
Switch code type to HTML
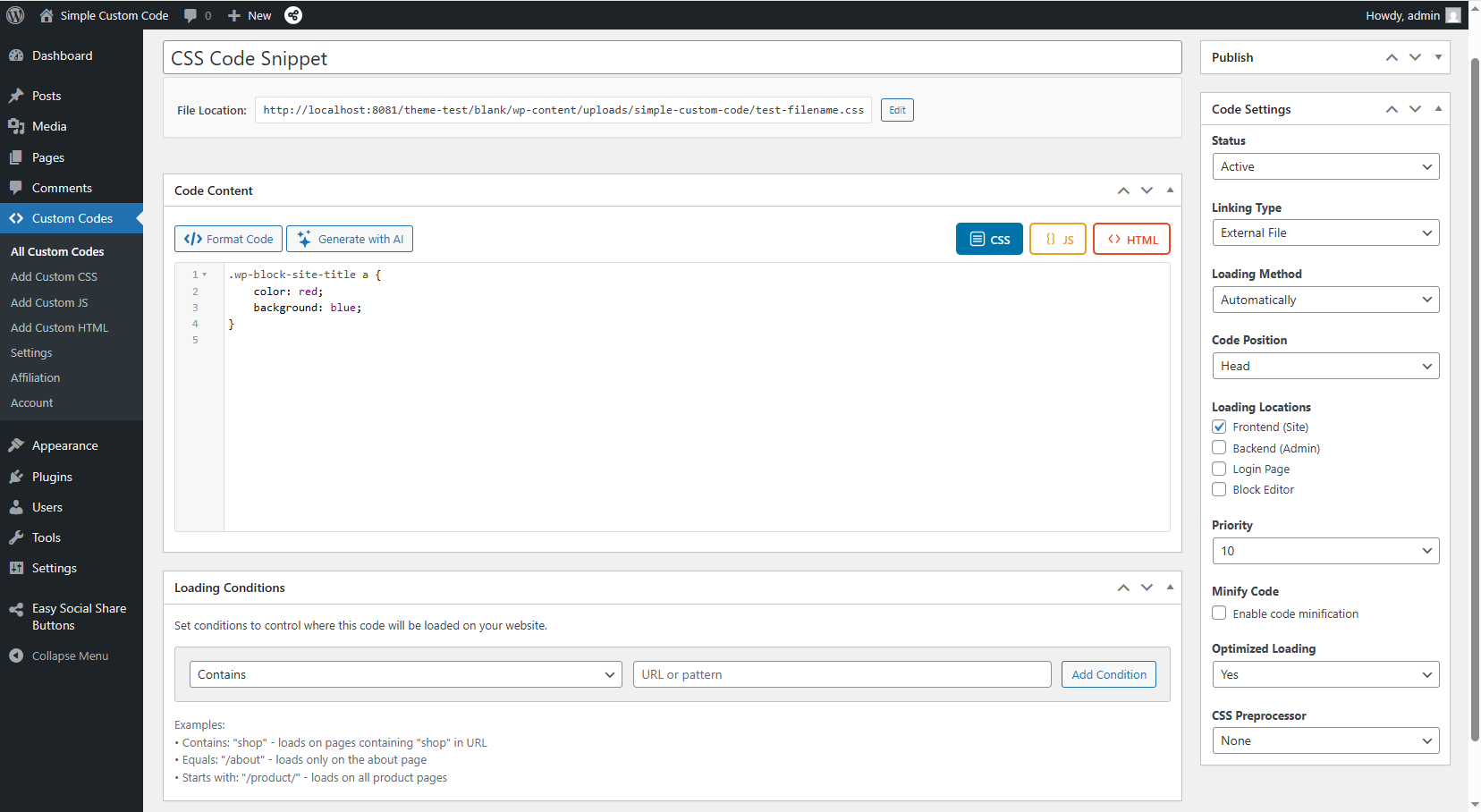coord(1131,239)
